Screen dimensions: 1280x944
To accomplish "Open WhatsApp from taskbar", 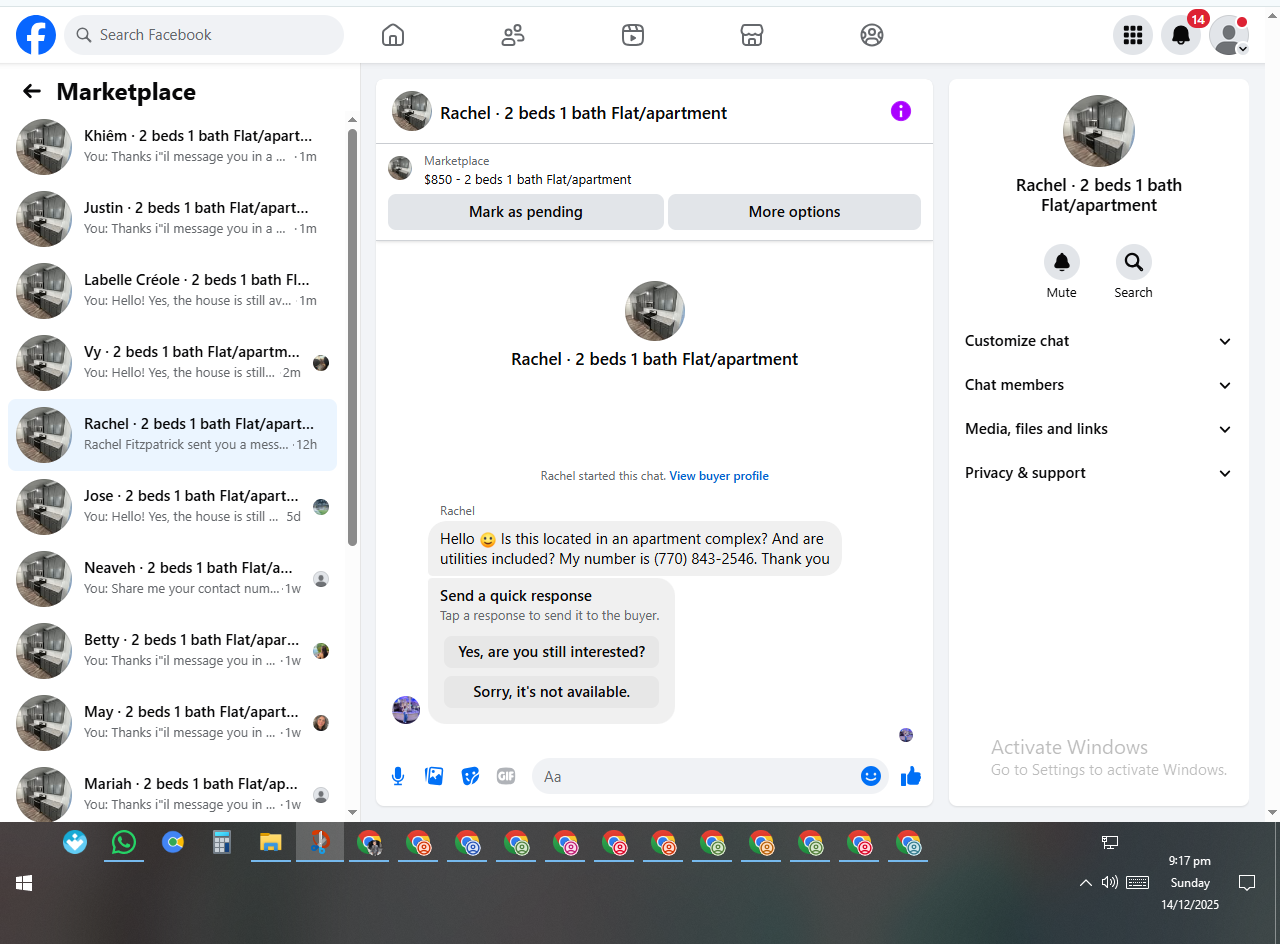I will pos(123,842).
